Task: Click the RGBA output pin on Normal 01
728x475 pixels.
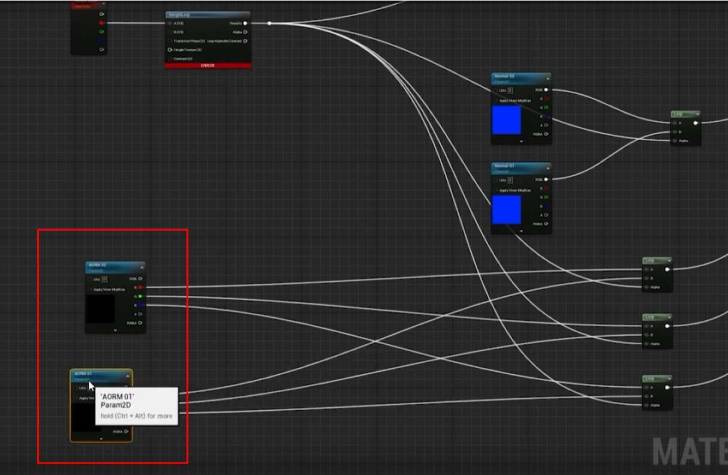Action: [546, 224]
